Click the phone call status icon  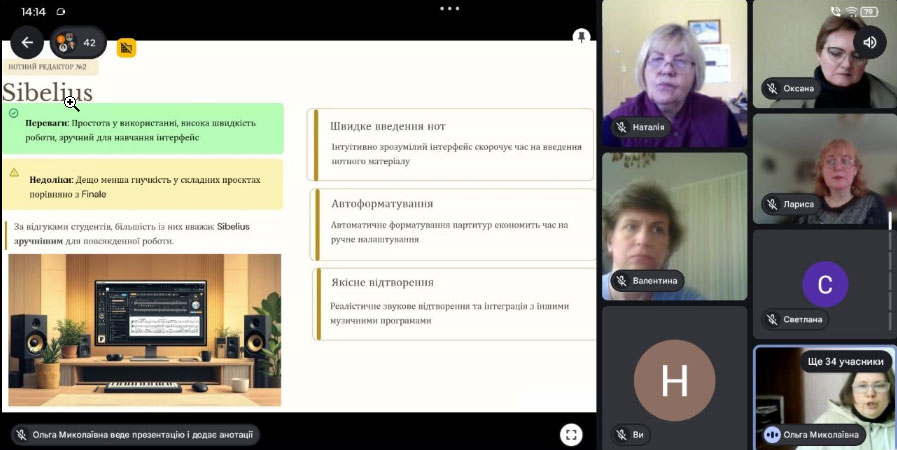(x=836, y=11)
